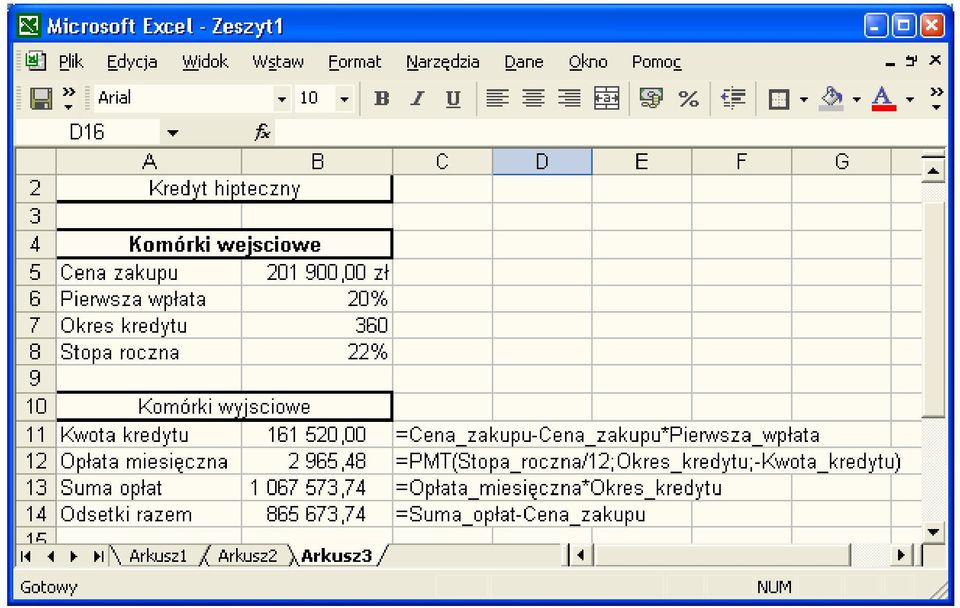The image size is (960, 608).
Task: Select Okres kredytu value 360
Action: tap(317, 326)
